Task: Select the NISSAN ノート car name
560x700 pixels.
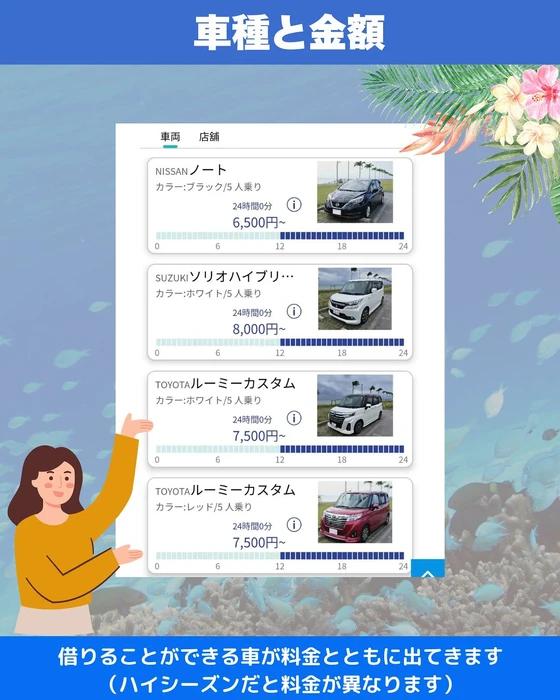Action: 191,170
